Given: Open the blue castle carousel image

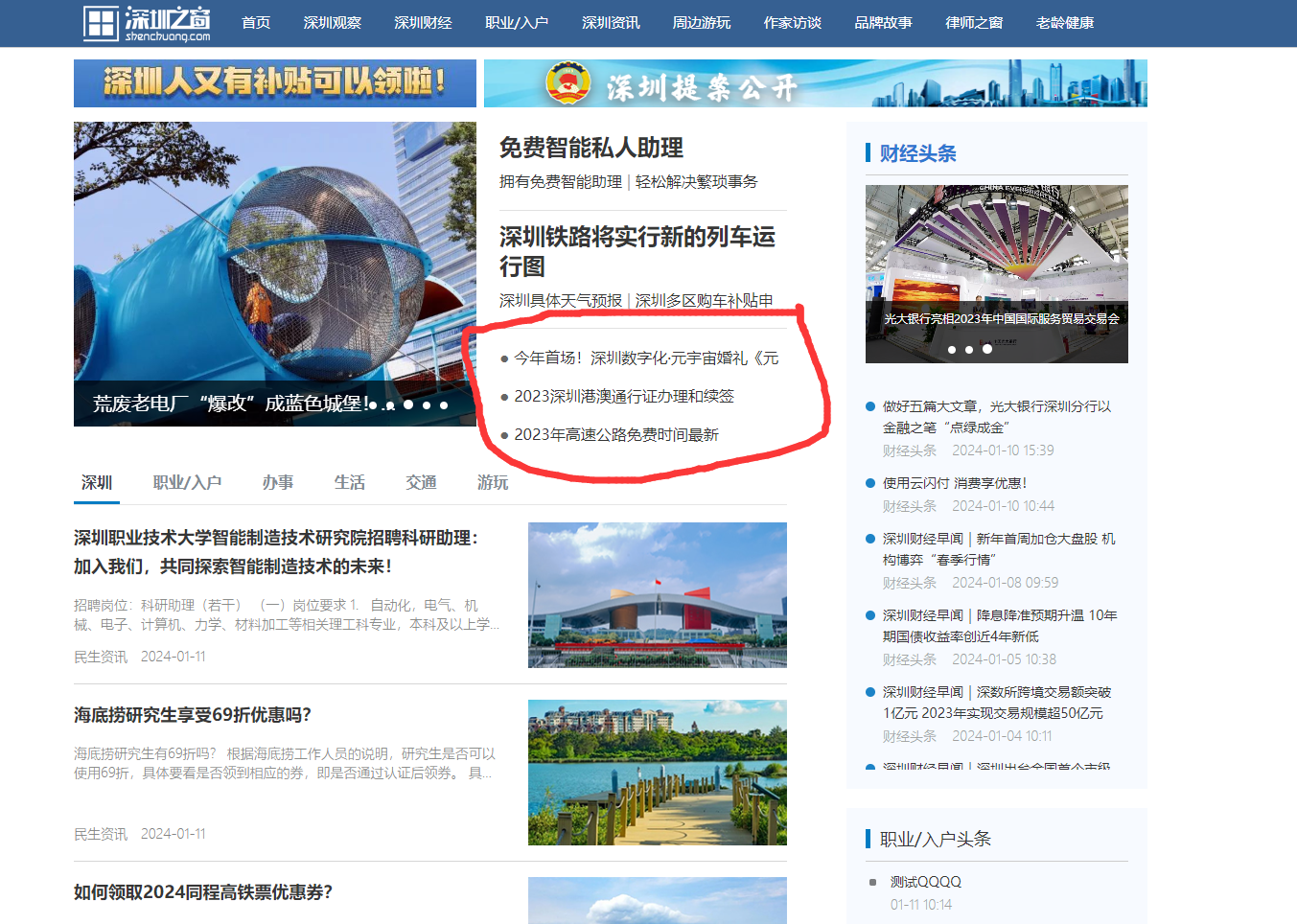Looking at the screenshot, I should coord(275,274).
